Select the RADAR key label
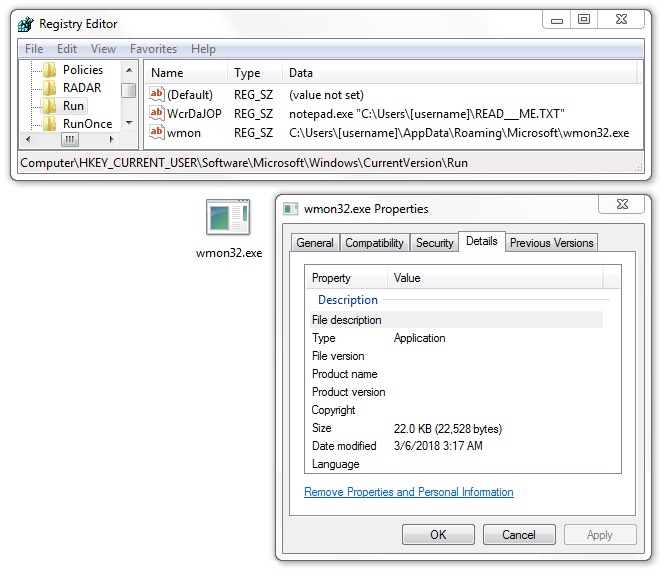Image resolution: width=663 pixels, height=575 pixels. [82, 88]
